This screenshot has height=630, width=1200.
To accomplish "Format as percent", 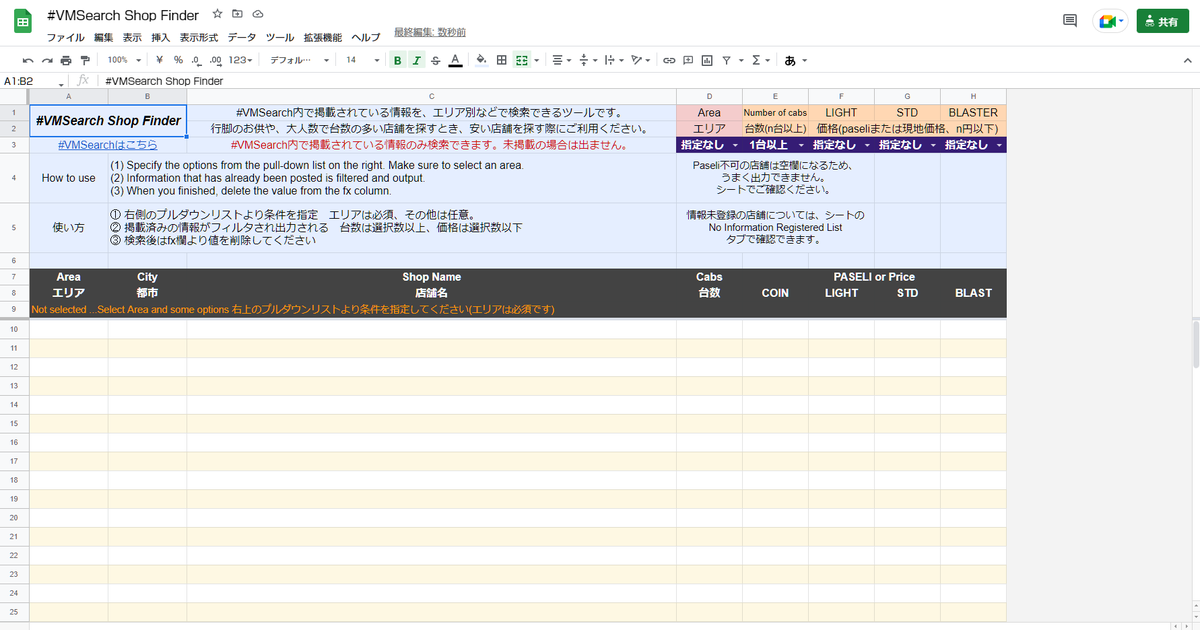I will pyautogui.click(x=178, y=60).
